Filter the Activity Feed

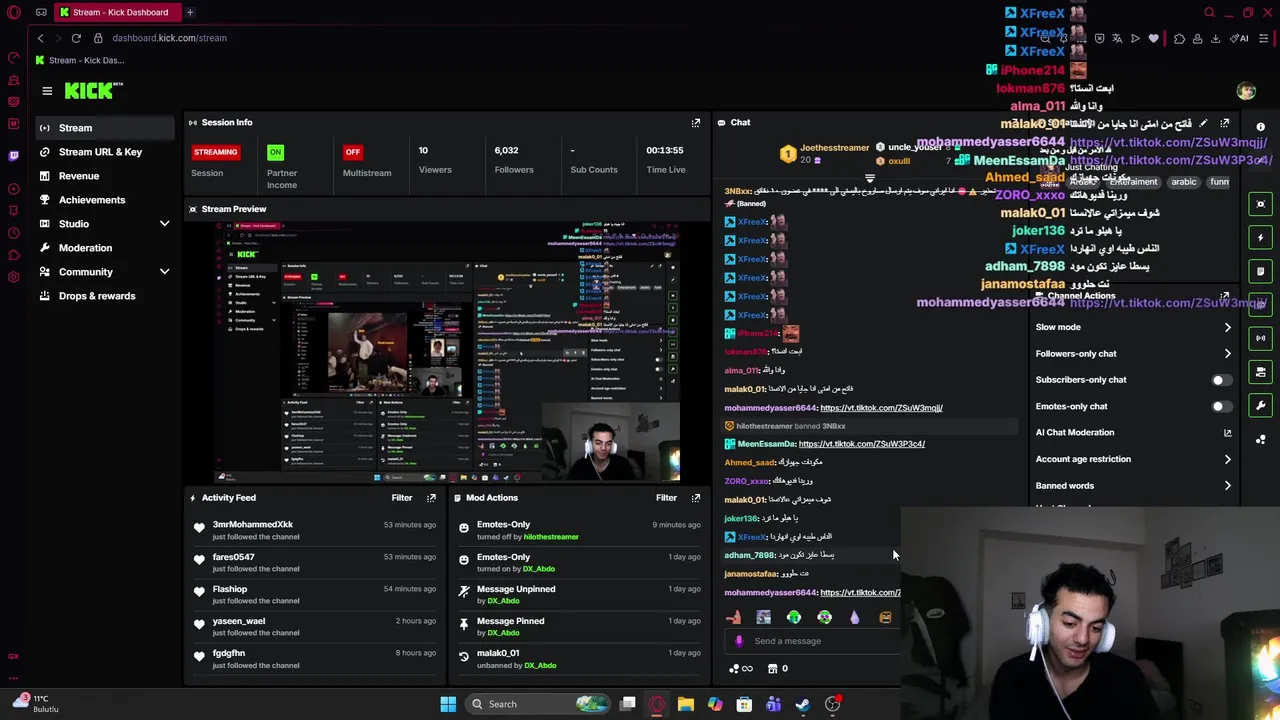pyautogui.click(x=402, y=497)
